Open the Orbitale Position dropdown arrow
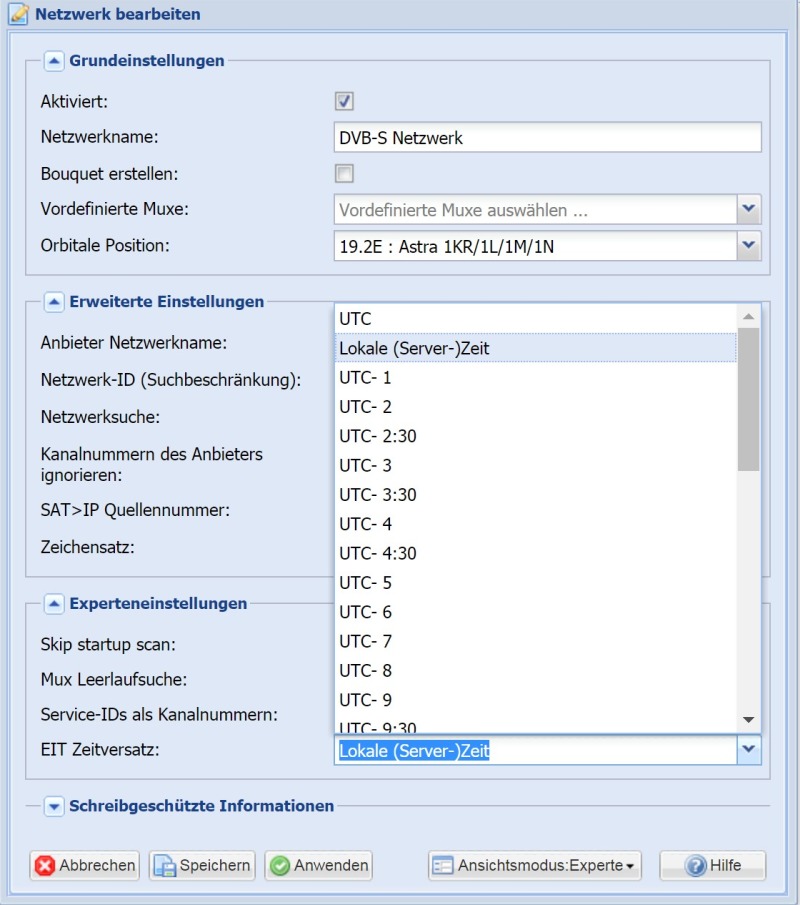The width and height of the screenshot is (800, 905). coord(749,245)
